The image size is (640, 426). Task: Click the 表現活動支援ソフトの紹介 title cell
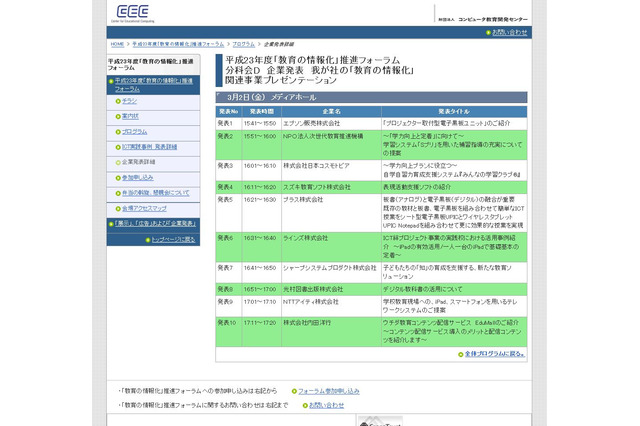pos(454,187)
